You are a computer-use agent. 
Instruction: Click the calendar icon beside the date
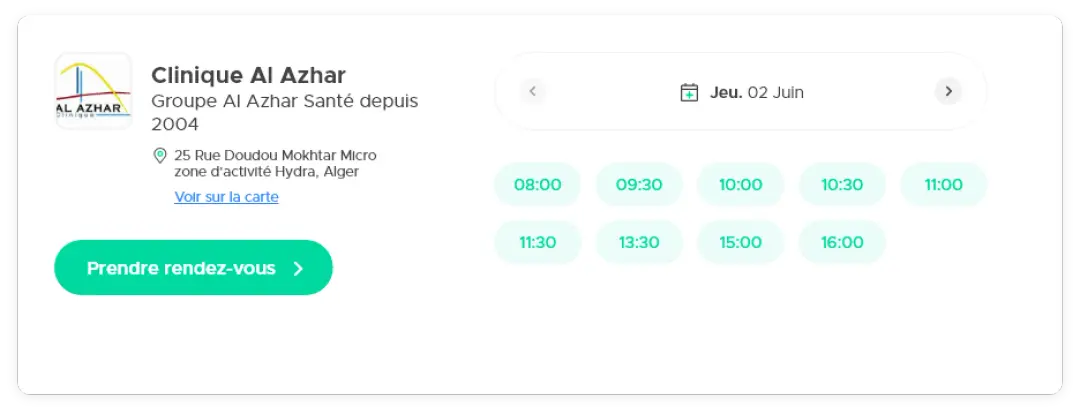[689, 93]
